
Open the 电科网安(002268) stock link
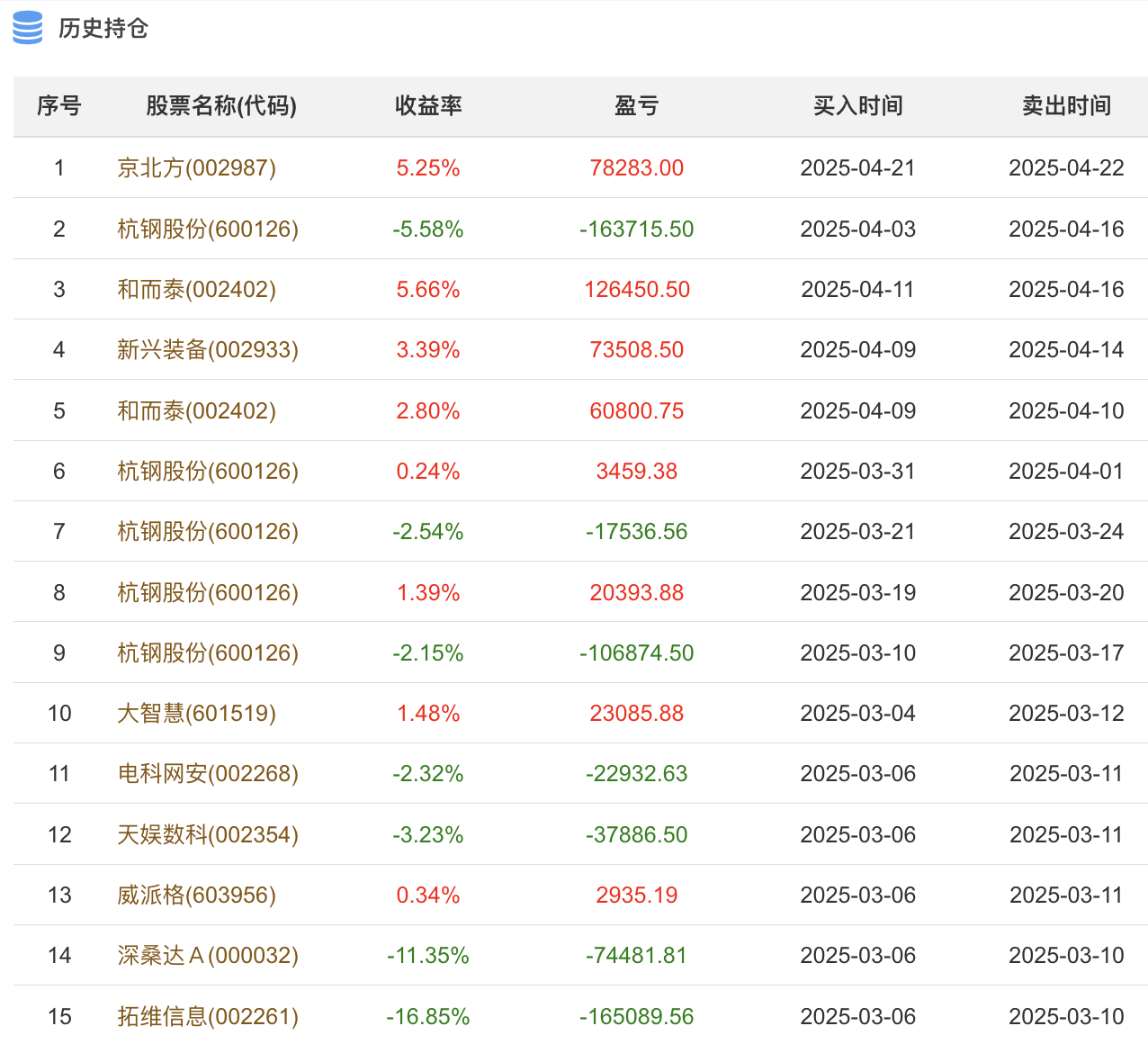click(208, 773)
